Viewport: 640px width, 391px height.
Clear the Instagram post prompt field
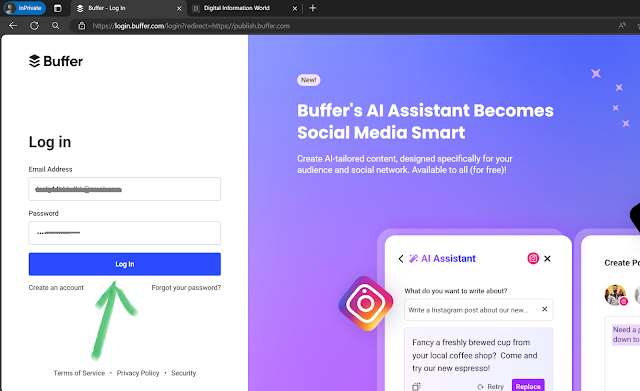coord(544,309)
